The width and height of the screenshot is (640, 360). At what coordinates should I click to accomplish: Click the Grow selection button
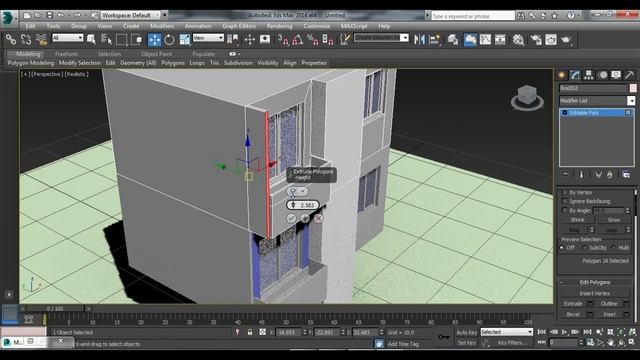coord(613,220)
